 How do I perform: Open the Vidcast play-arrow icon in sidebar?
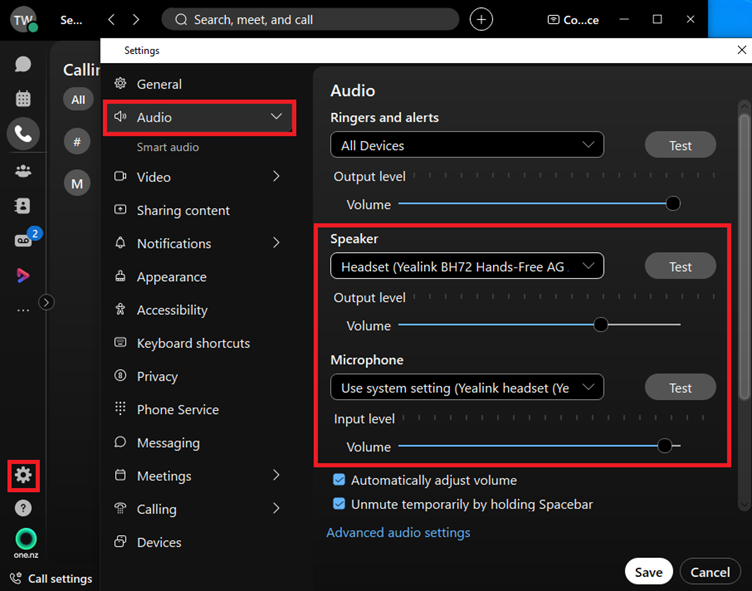(23, 275)
